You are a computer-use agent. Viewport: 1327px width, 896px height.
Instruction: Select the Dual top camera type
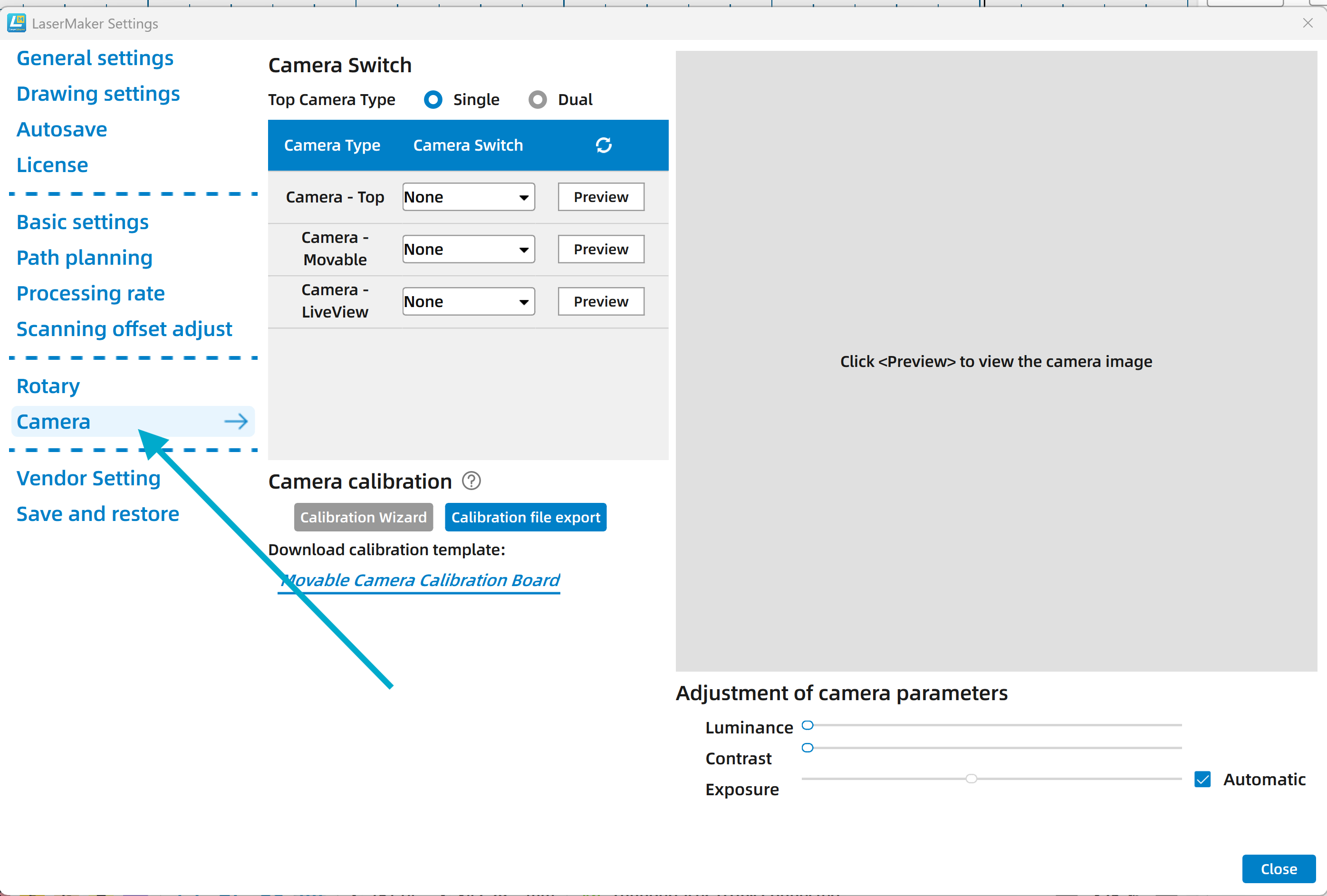point(537,100)
